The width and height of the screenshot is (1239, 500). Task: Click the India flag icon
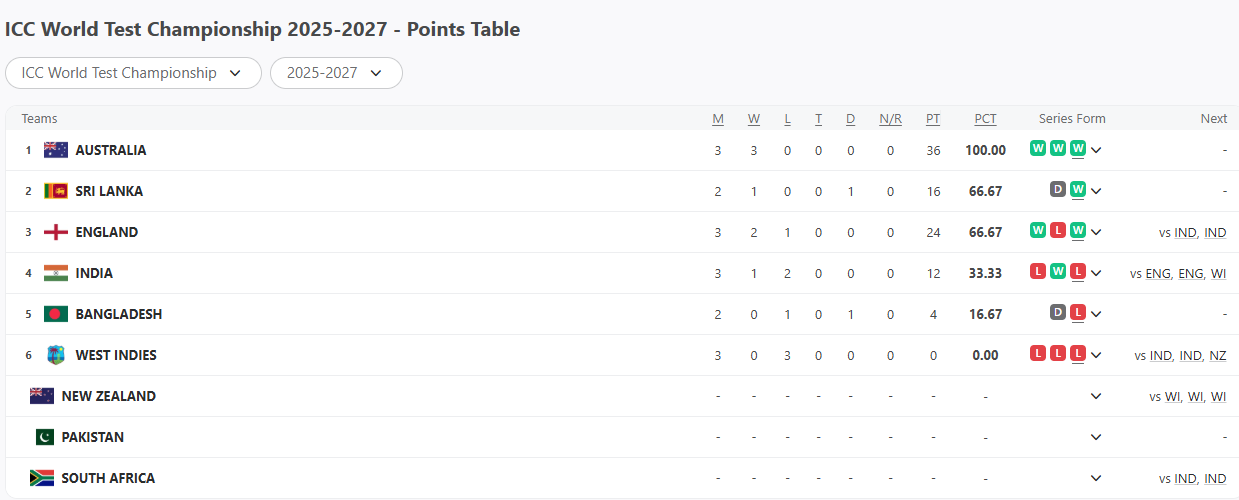[x=55, y=273]
